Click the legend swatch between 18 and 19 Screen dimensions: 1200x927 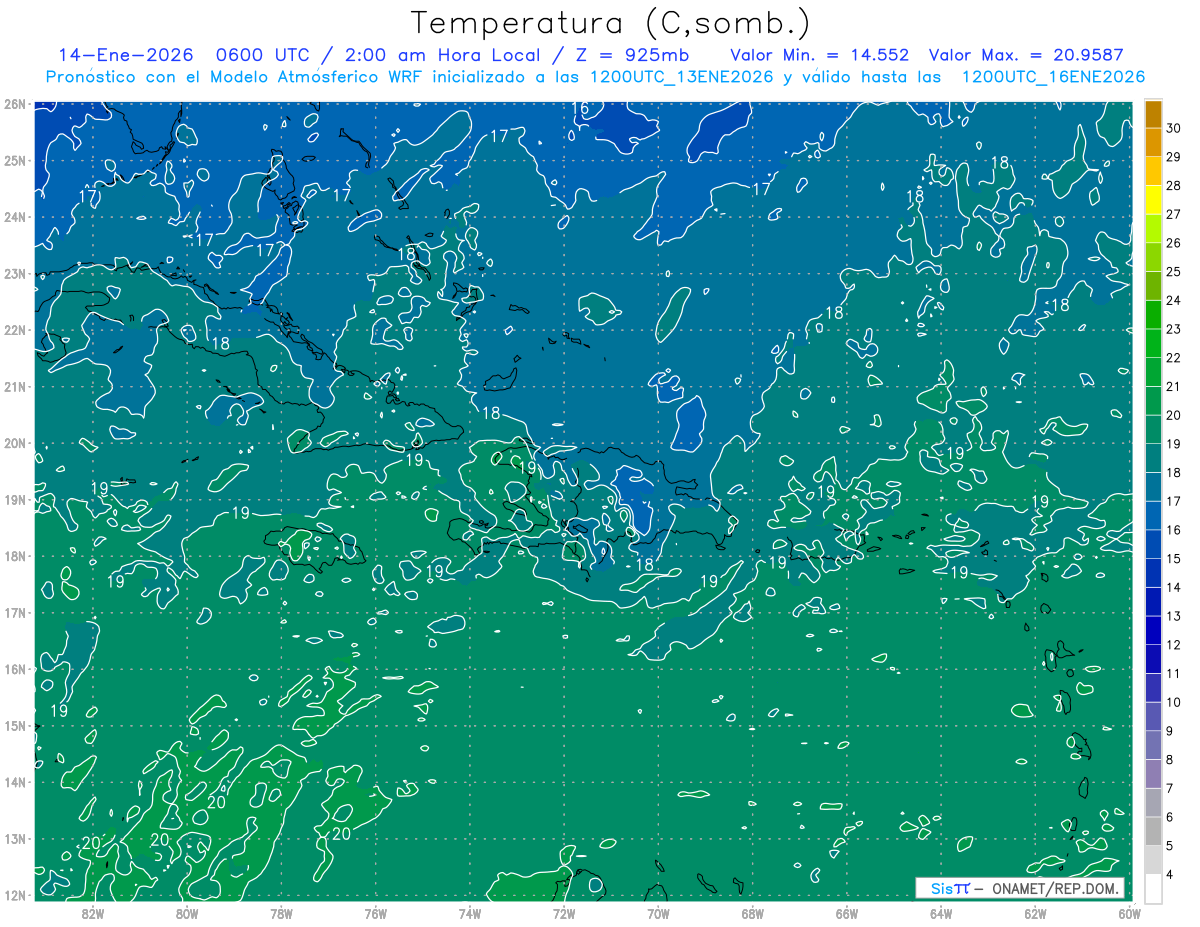point(1153,458)
